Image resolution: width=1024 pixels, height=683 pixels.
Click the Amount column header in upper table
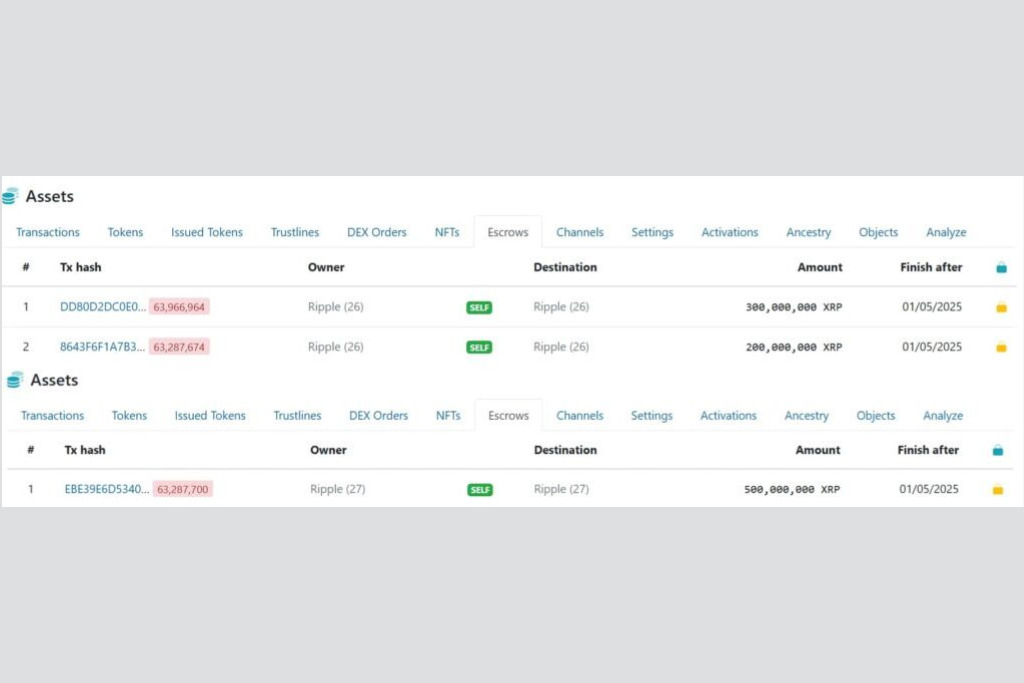(x=820, y=267)
